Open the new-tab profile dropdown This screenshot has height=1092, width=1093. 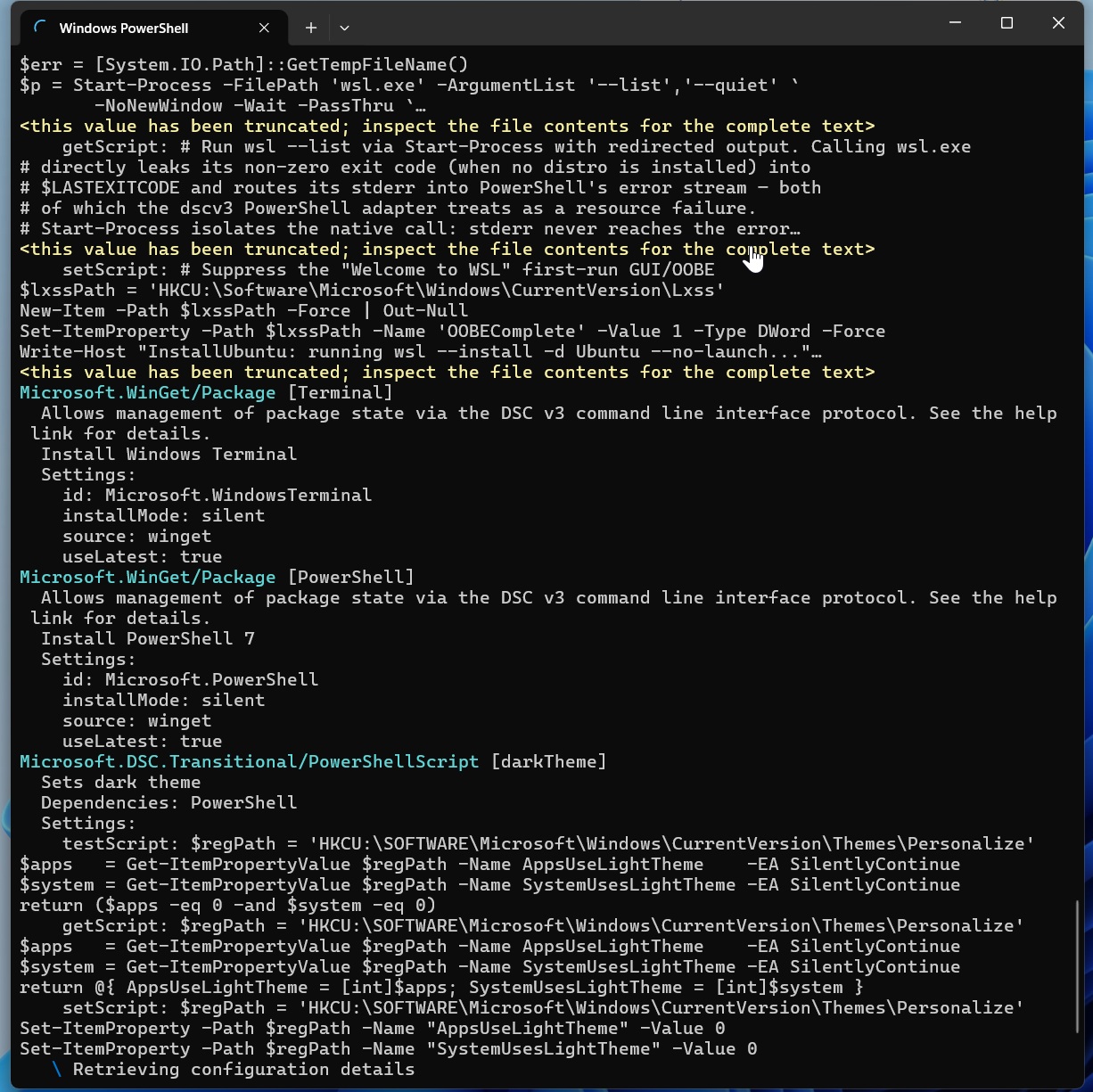pyautogui.click(x=344, y=28)
